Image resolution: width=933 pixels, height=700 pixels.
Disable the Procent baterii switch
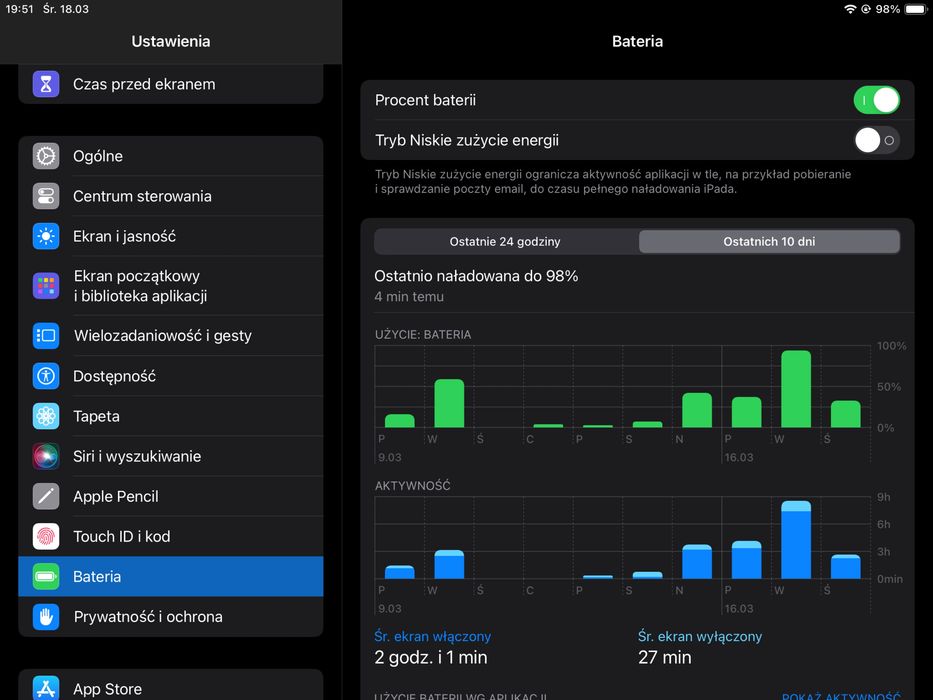(x=876, y=100)
